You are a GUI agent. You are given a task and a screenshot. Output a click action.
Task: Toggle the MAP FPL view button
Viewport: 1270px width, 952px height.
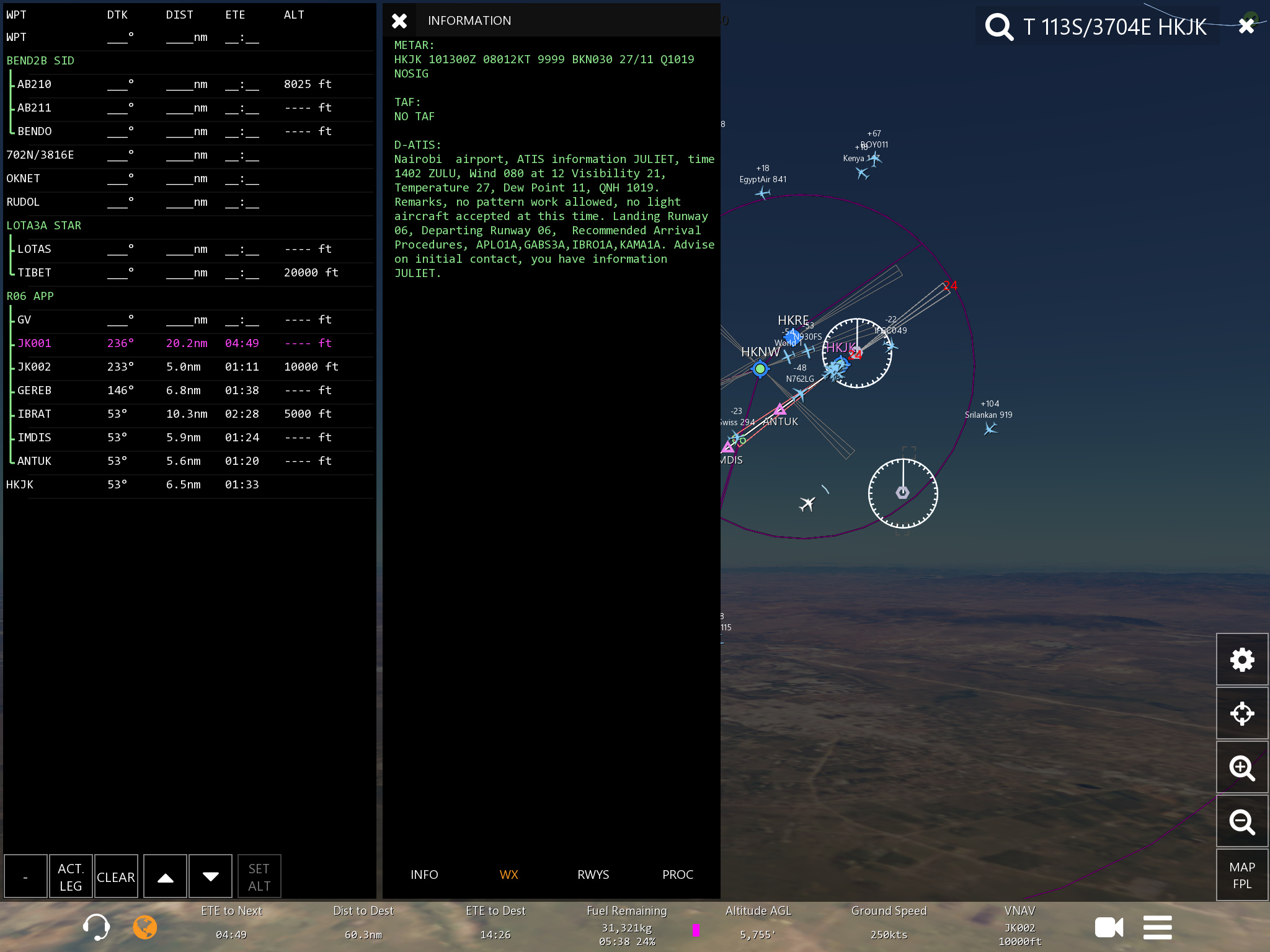1241,875
